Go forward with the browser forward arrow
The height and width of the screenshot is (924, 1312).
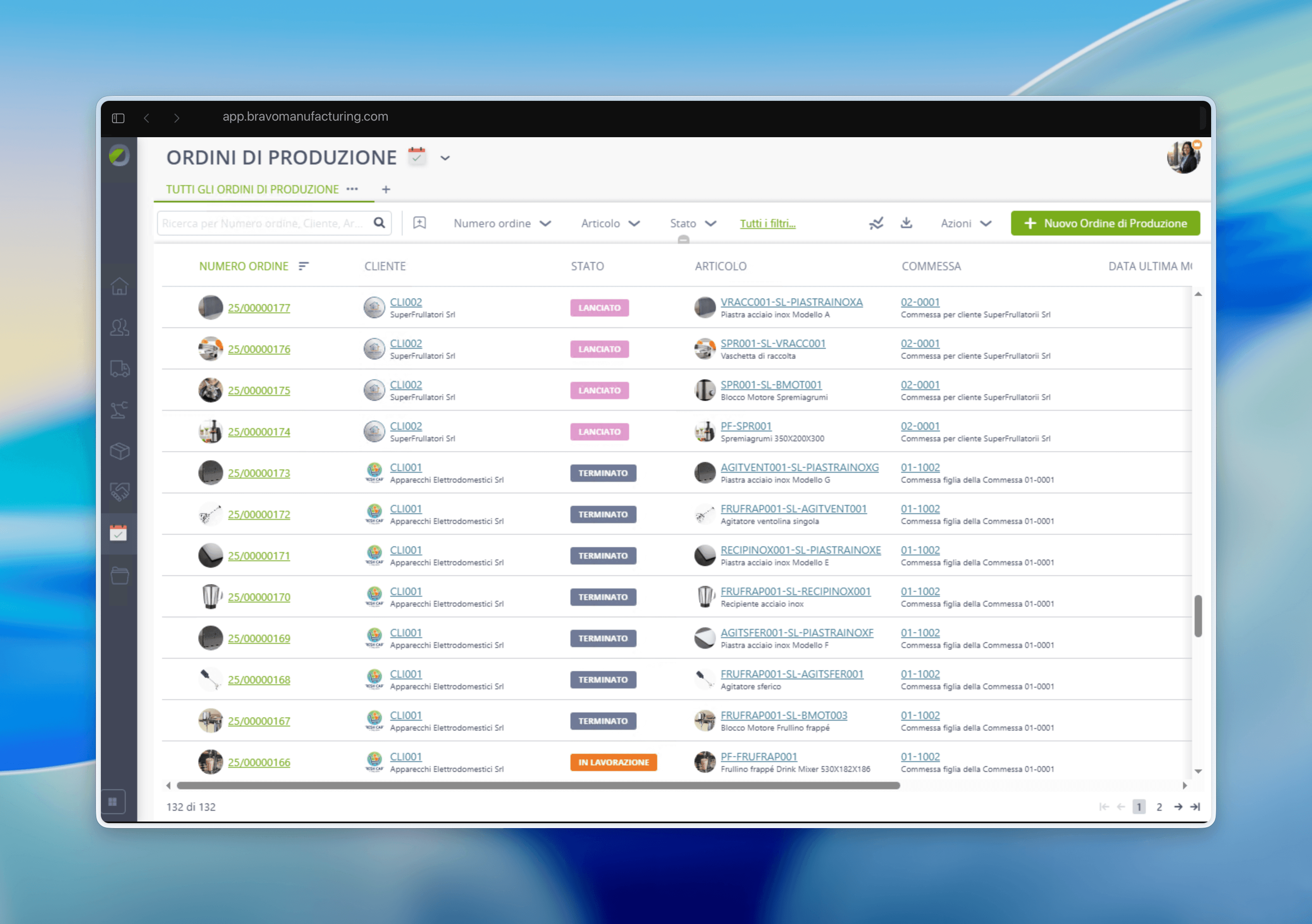pos(177,118)
